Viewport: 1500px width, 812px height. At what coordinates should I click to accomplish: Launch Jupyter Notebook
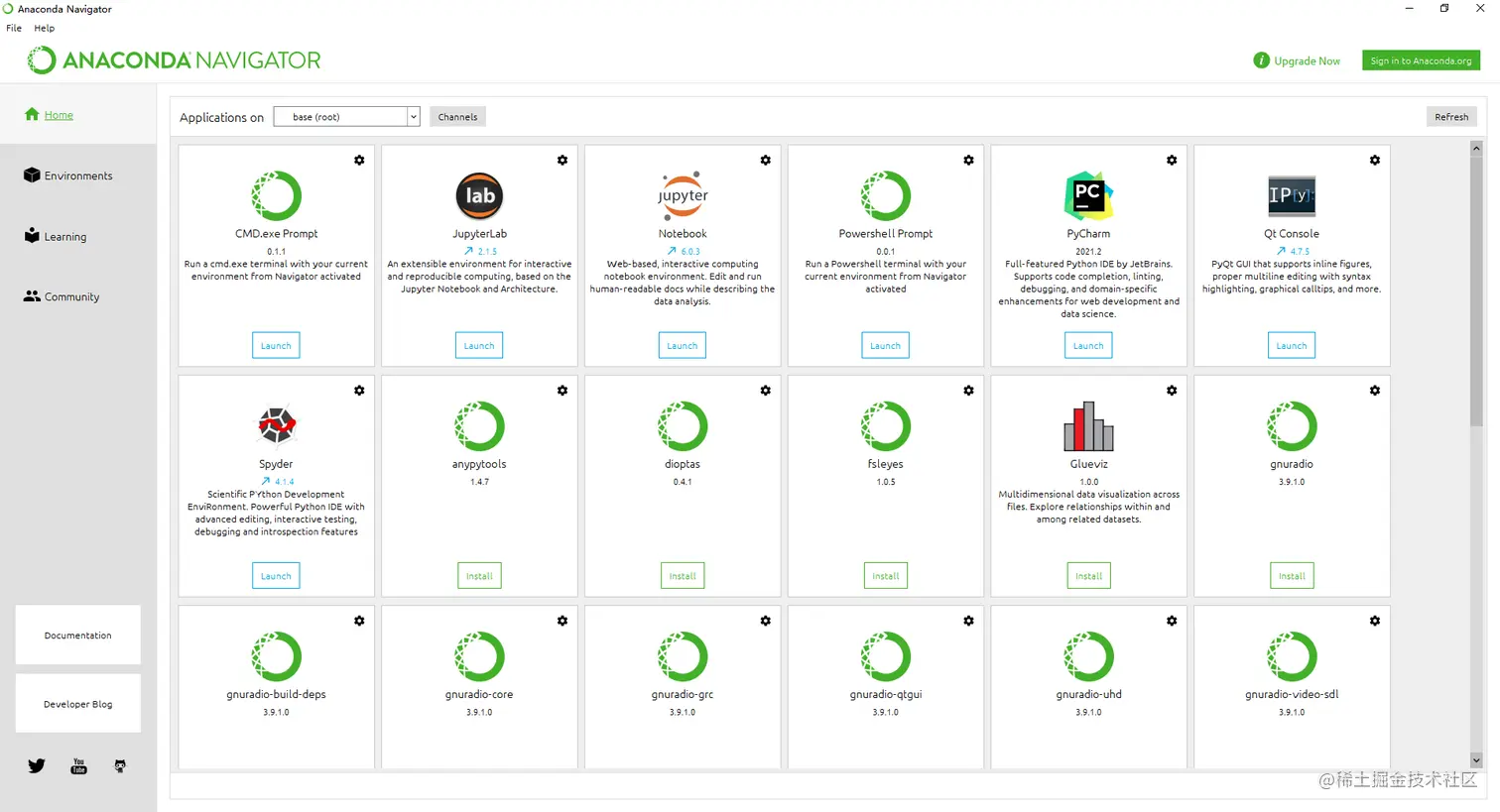tap(683, 345)
